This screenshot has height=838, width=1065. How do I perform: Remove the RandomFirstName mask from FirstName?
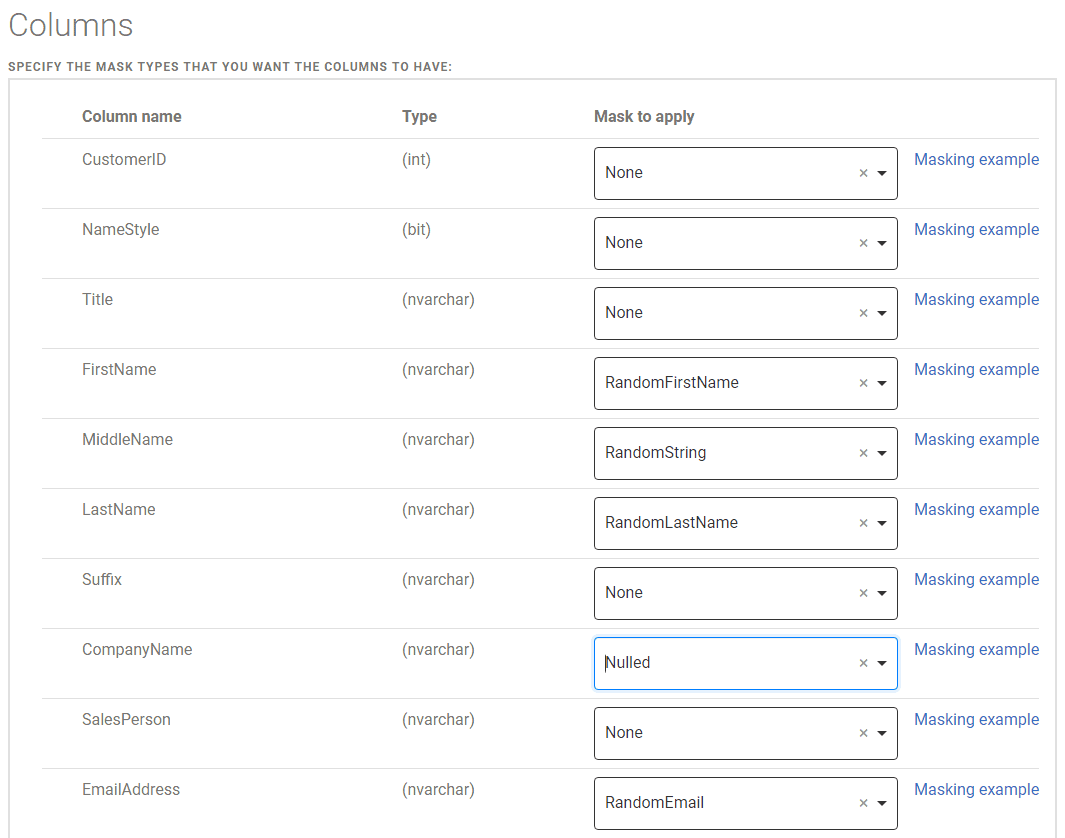pyautogui.click(x=862, y=383)
